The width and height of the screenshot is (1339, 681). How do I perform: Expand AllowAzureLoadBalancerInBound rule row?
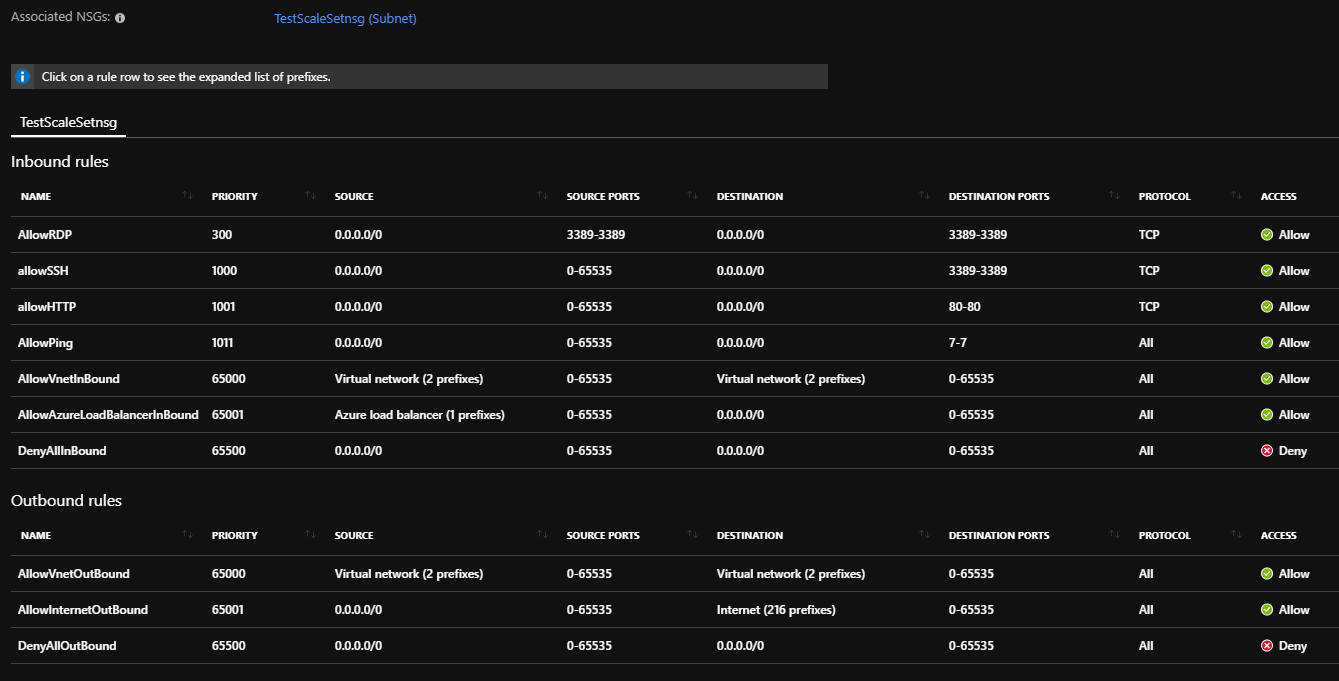coord(108,415)
